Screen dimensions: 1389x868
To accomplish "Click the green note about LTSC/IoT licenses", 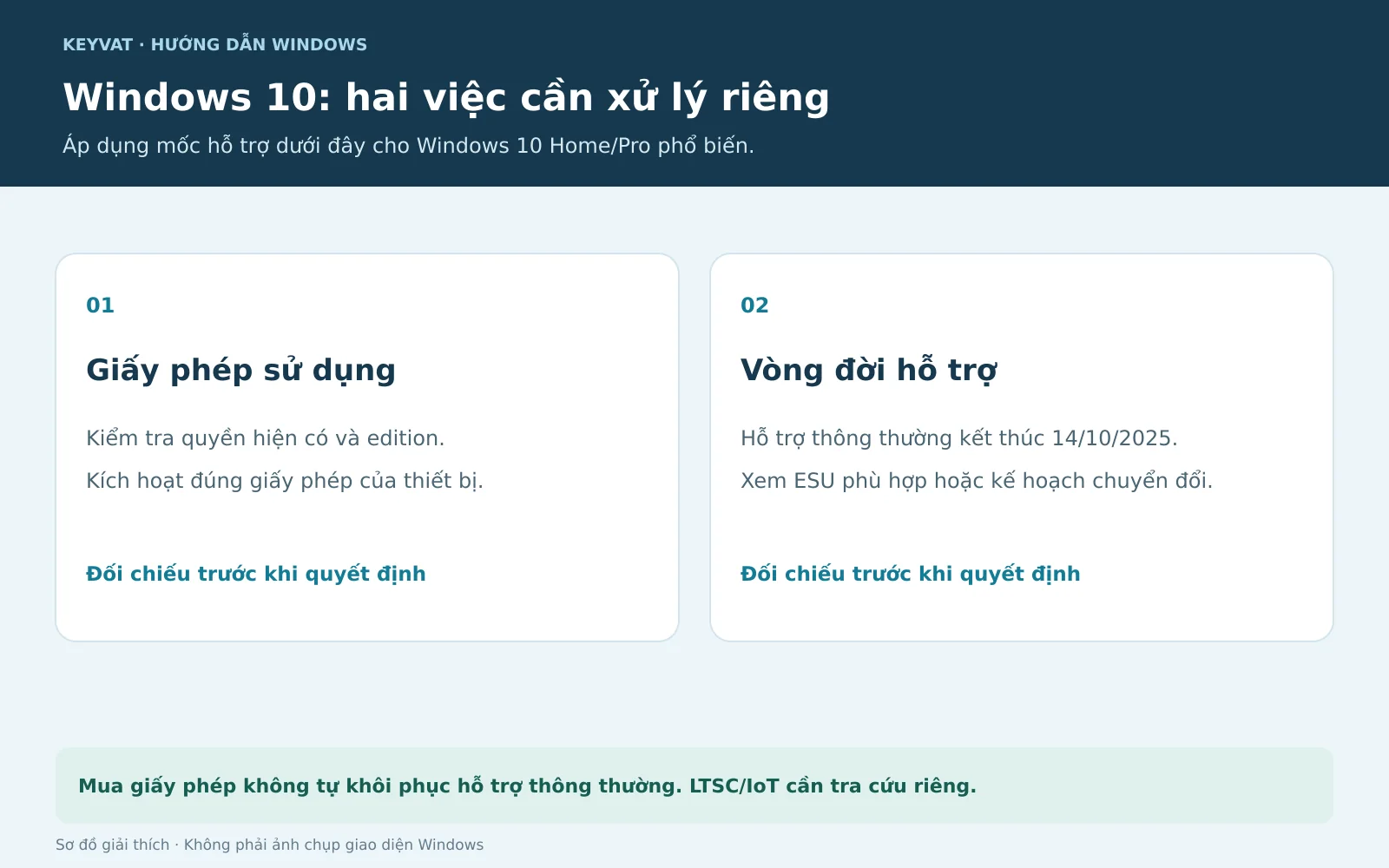I will click(694, 786).
